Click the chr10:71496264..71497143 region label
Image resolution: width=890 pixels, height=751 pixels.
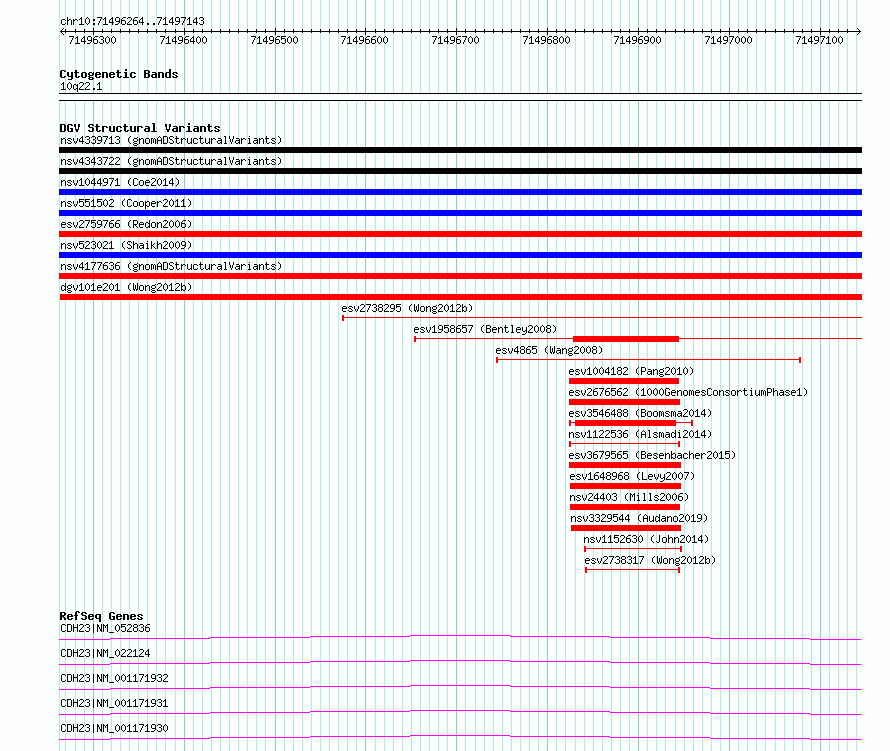coord(132,21)
